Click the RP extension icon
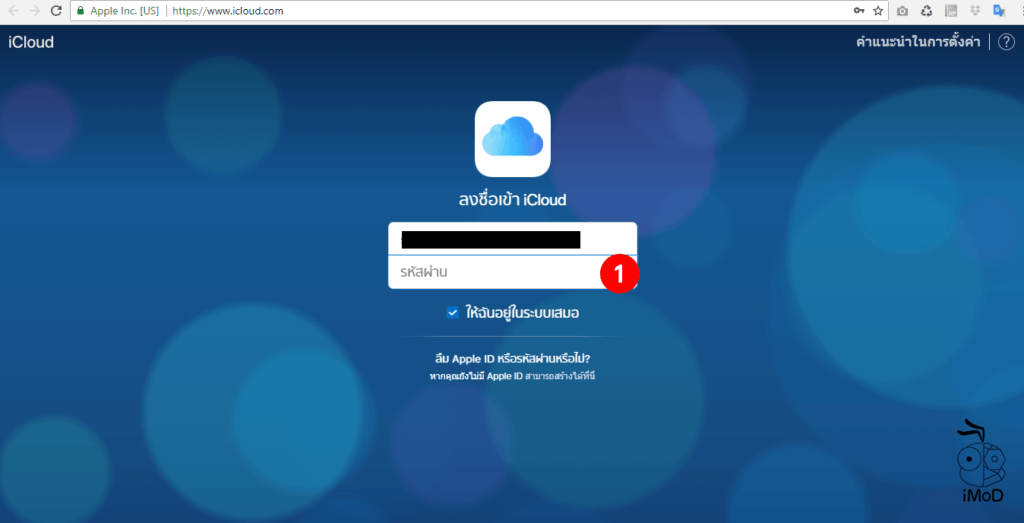The width and height of the screenshot is (1024, 523). [x=950, y=10]
